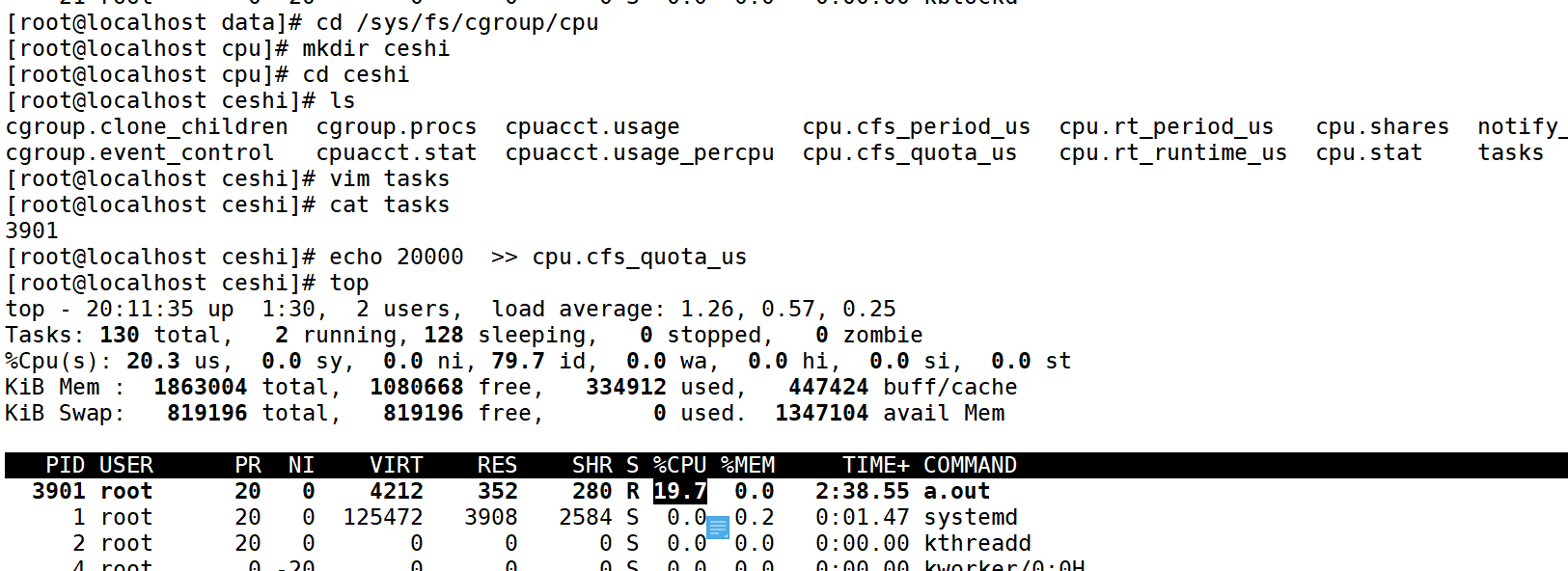
Task: Click the TIME+ column header
Action: coord(875,465)
